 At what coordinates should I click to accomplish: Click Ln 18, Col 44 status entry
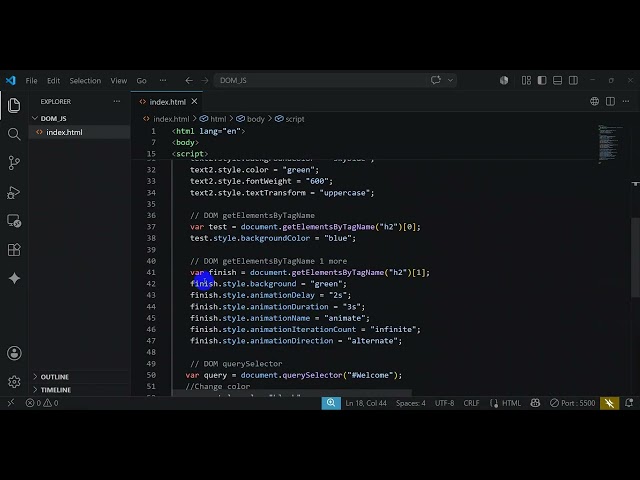tap(366, 403)
